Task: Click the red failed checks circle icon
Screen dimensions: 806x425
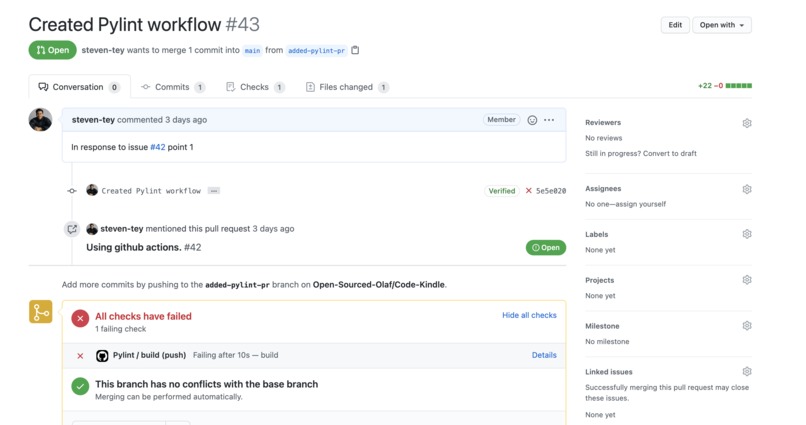Action: click(80, 319)
